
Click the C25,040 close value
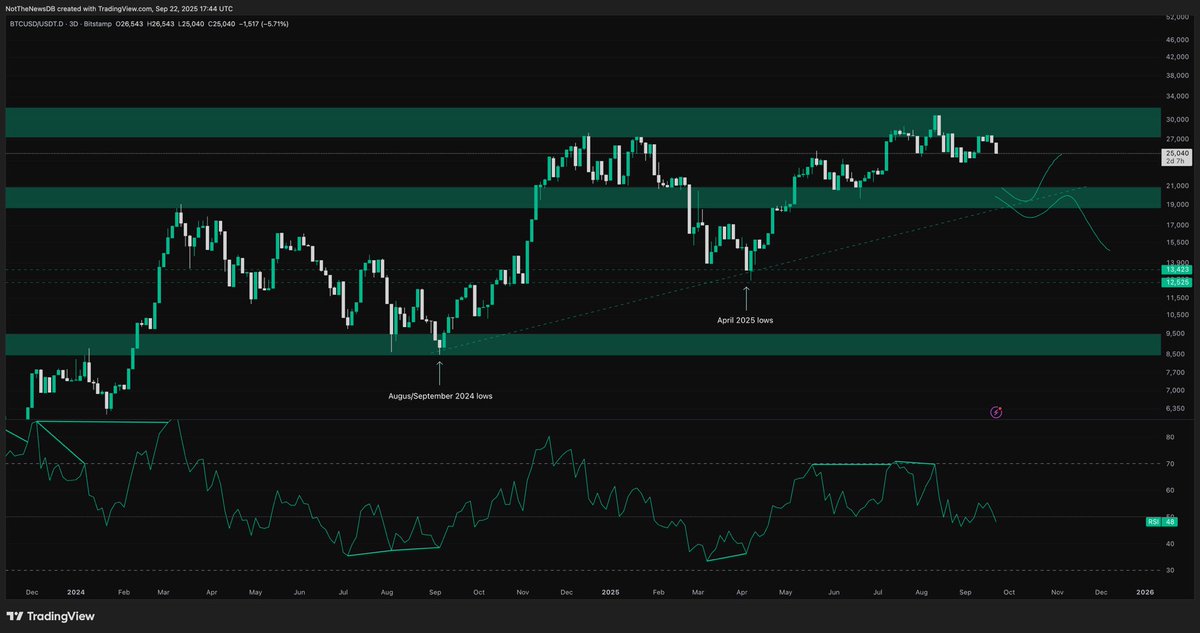click(221, 24)
